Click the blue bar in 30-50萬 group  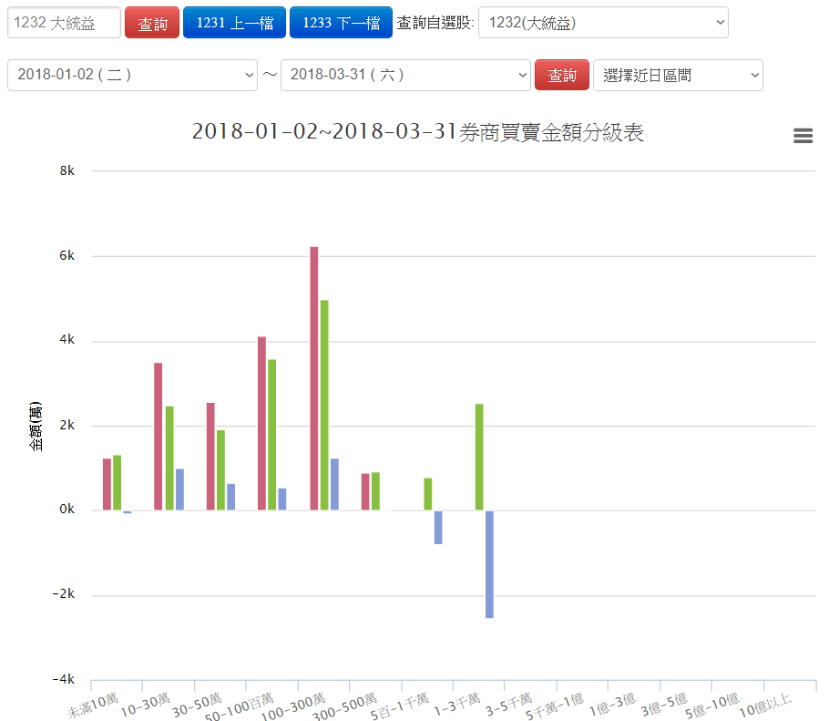click(x=231, y=497)
